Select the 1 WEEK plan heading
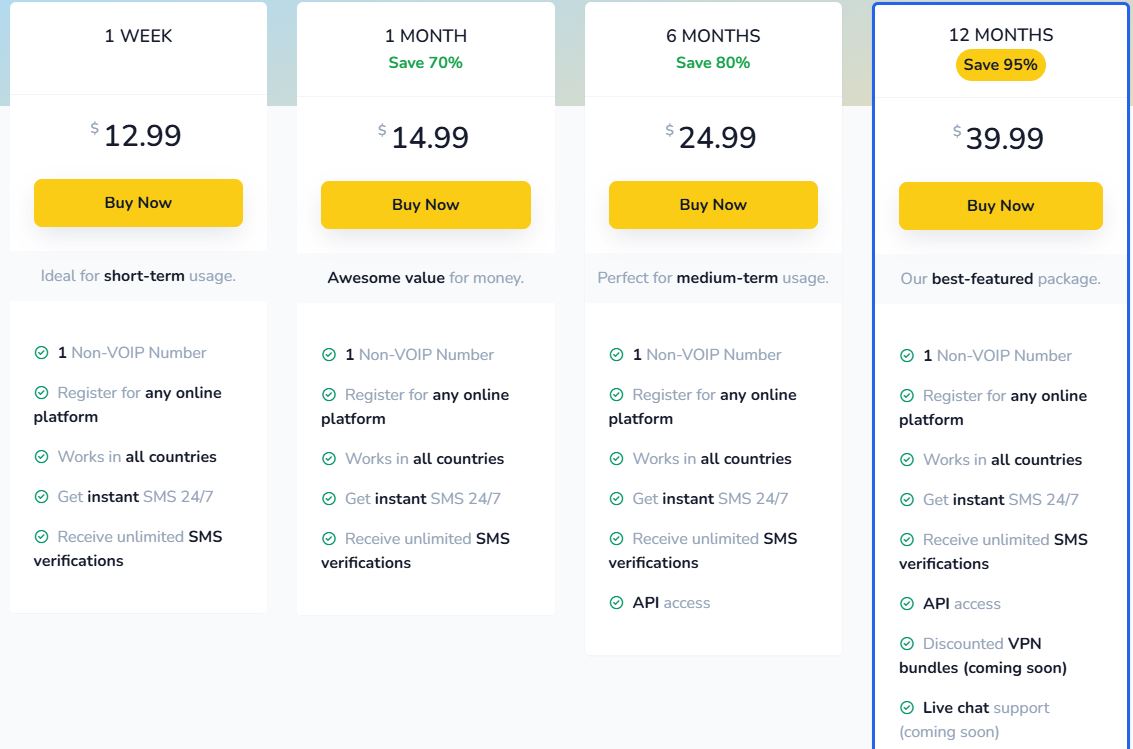 (x=138, y=36)
